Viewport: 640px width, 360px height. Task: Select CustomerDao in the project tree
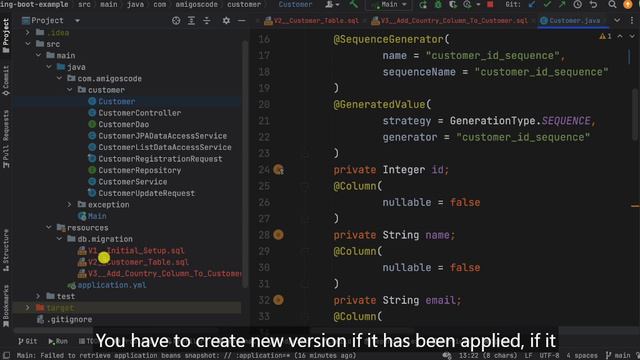pyautogui.click(x=123, y=124)
